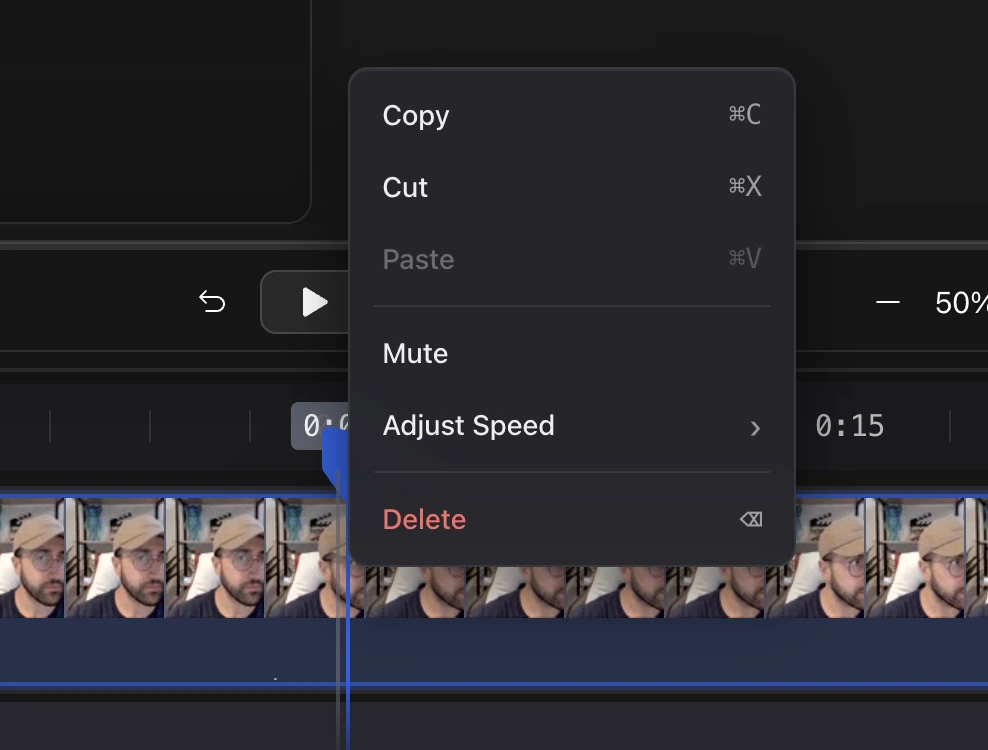Image resolution: width=988 pixels, height=750 pixels.
Task: Zoom out timeline with minus icon
Action: (x=887, y=303)
